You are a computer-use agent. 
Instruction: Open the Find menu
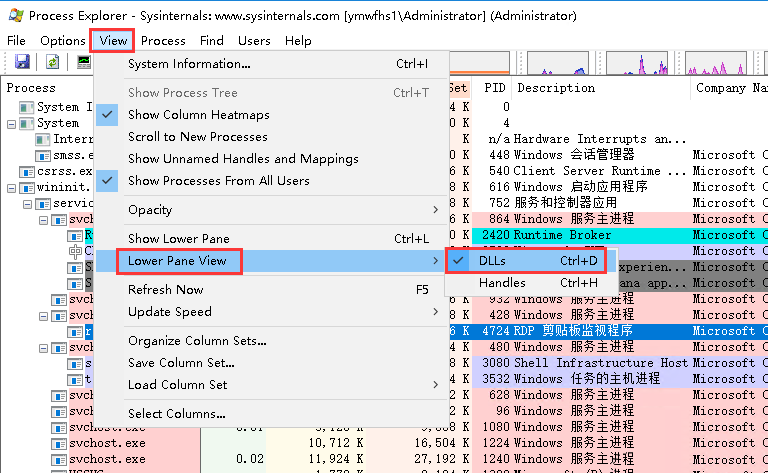[x=212, y=41]
